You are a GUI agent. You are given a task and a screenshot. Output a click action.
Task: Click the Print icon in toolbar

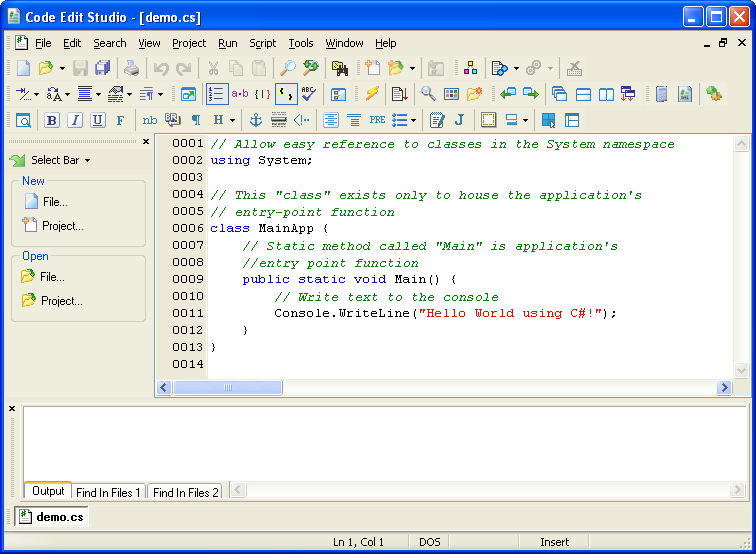pyautogui.click(x=131, y=68)
